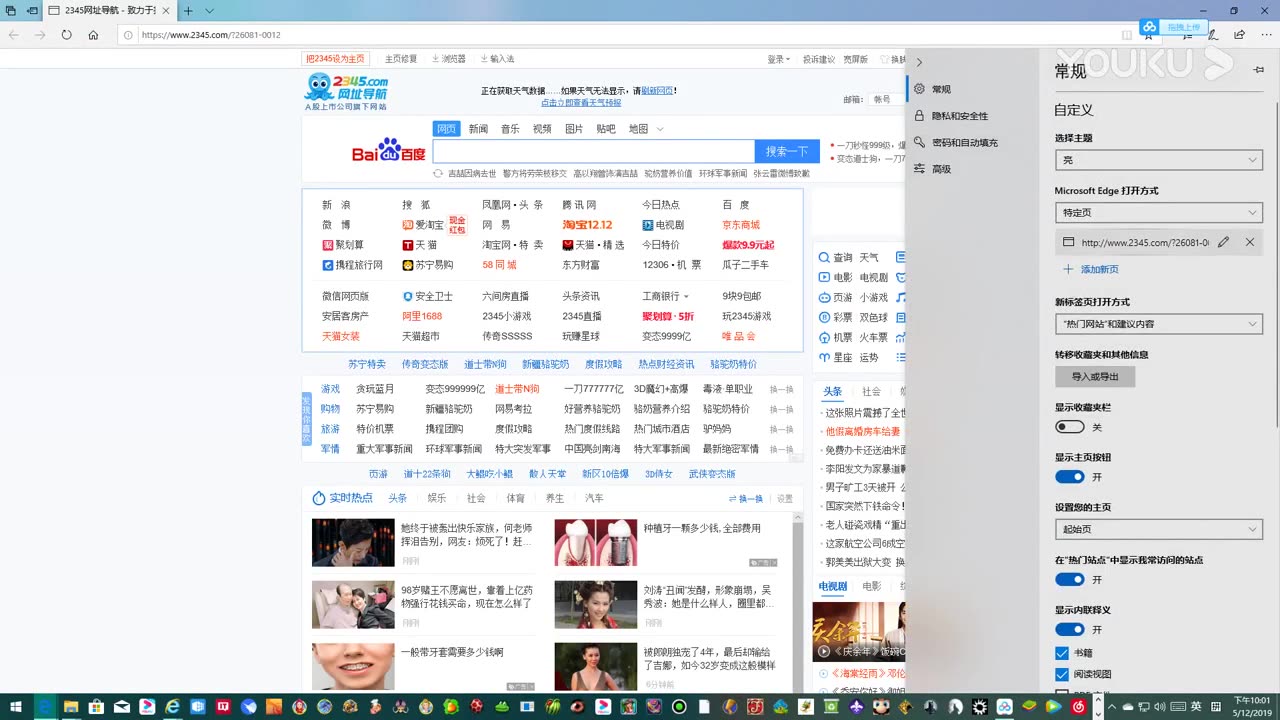Screen dimensions: 1280x720
Task: Open a new tab with the plus icon
Action: 188,11
